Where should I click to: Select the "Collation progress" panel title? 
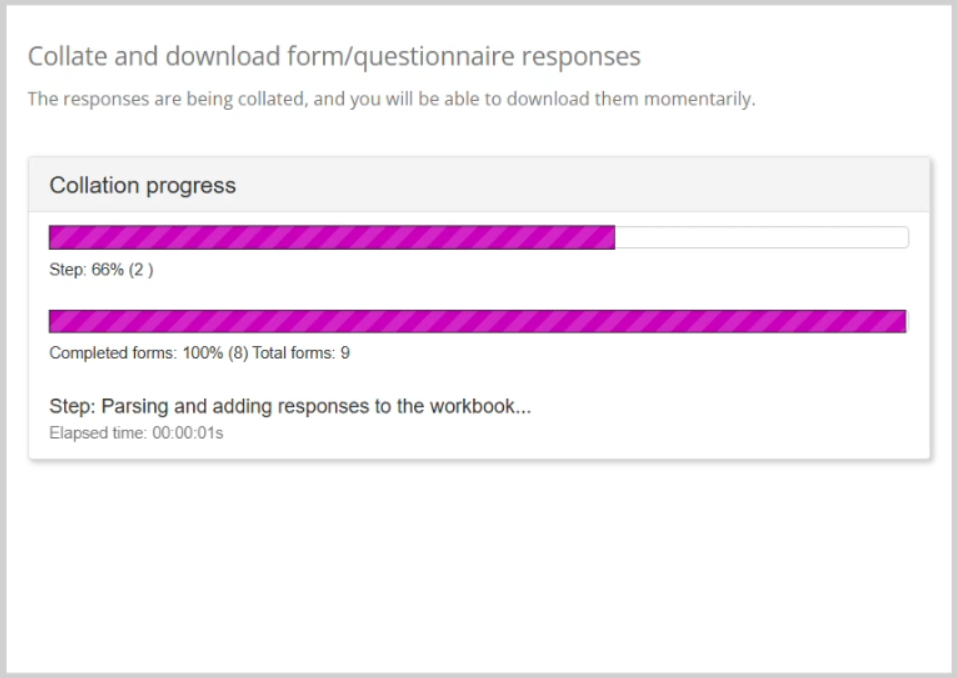tap(143, 185)
